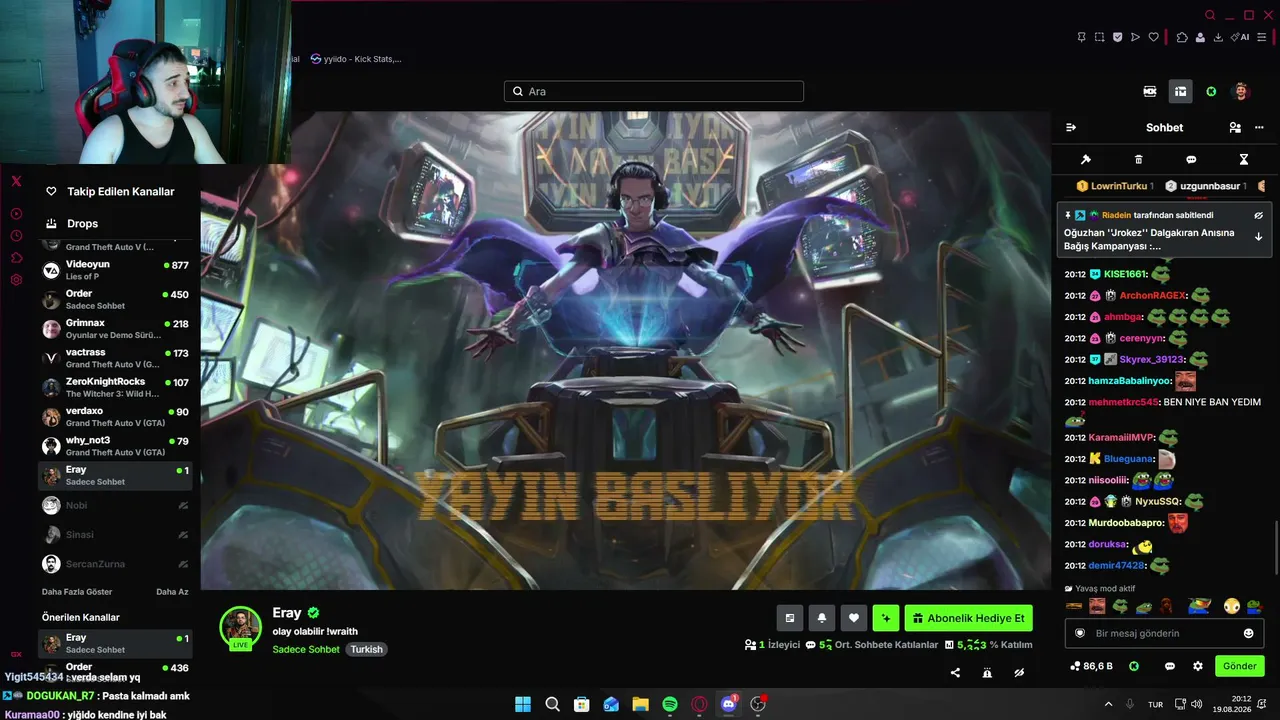Viewport: 1280px width, 720px height.
Task: Click the KCK icon in Kick header
Action: [1150, 91]
